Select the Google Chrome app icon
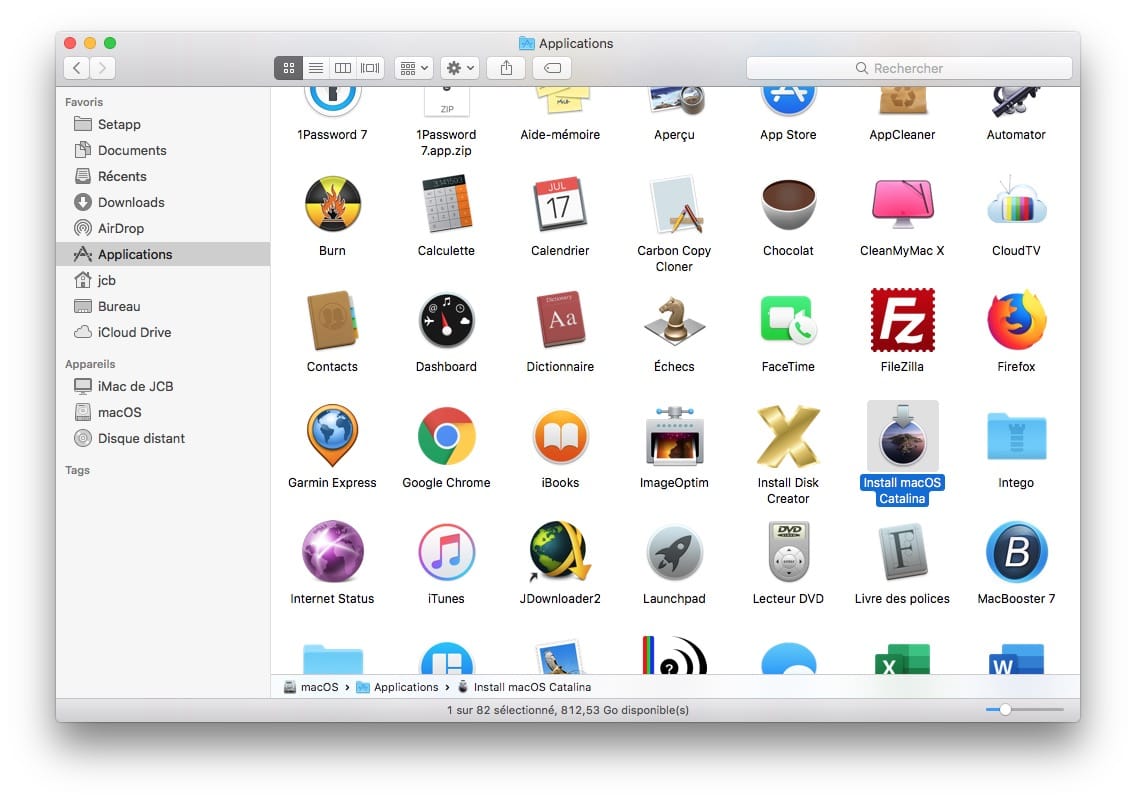The width and height of the screenshot is (1136, 802). click(446, 437)
